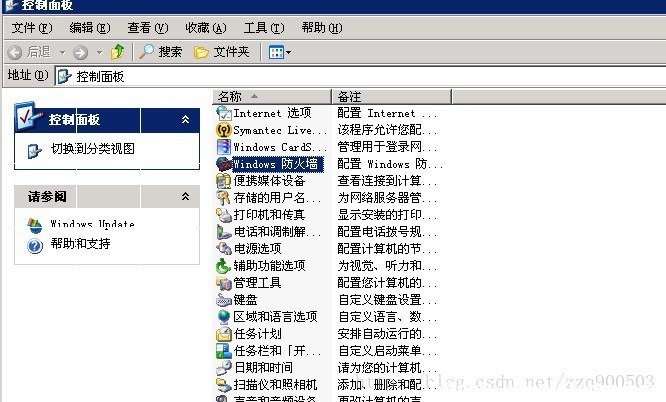
Task: Sort by the 备注 column header
Action: [392, 97]
